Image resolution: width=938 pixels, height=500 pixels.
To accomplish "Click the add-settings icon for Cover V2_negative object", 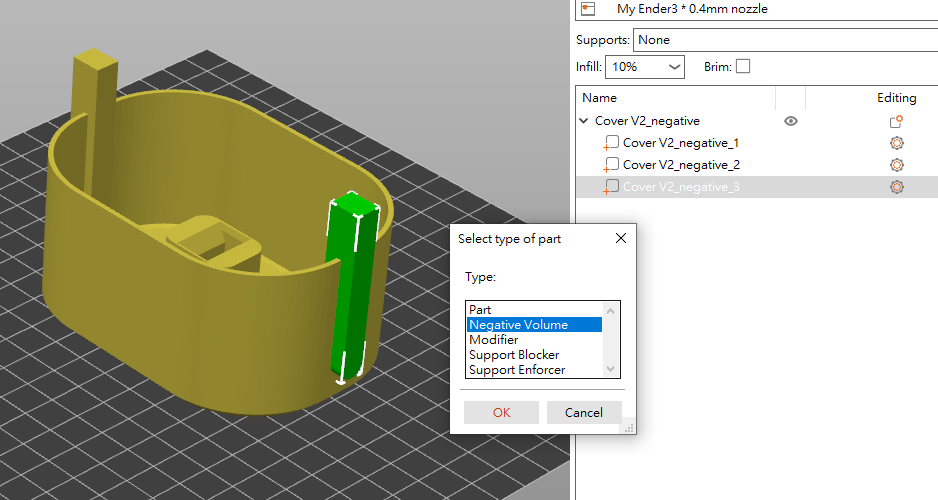I will click(x=896, y=121).
